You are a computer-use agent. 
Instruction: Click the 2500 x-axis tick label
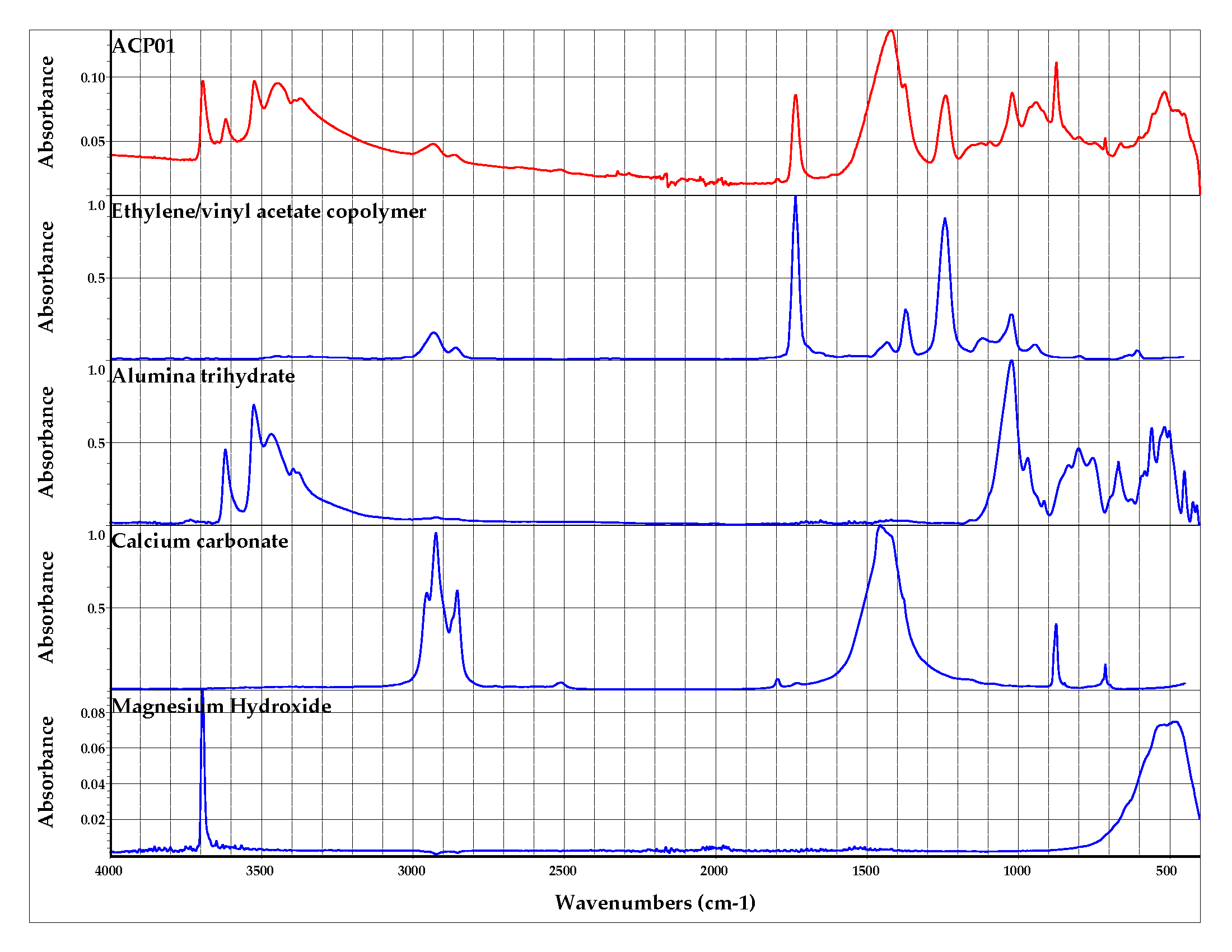click(x=563, y=871)
